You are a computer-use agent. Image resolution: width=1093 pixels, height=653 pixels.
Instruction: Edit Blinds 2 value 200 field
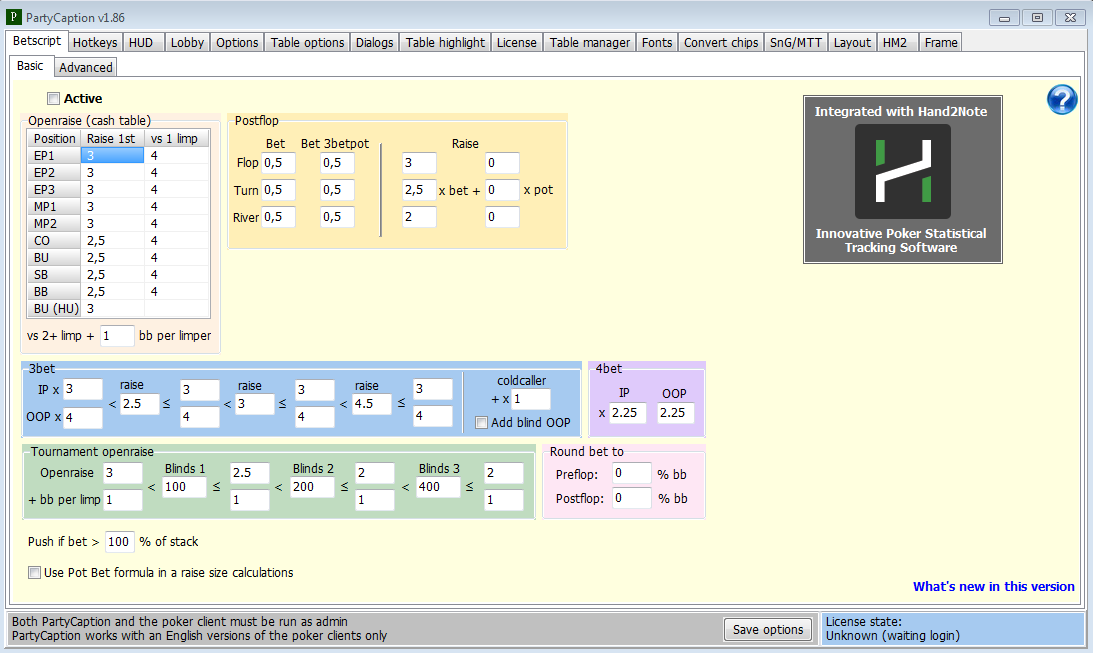[x=312, y=486]
